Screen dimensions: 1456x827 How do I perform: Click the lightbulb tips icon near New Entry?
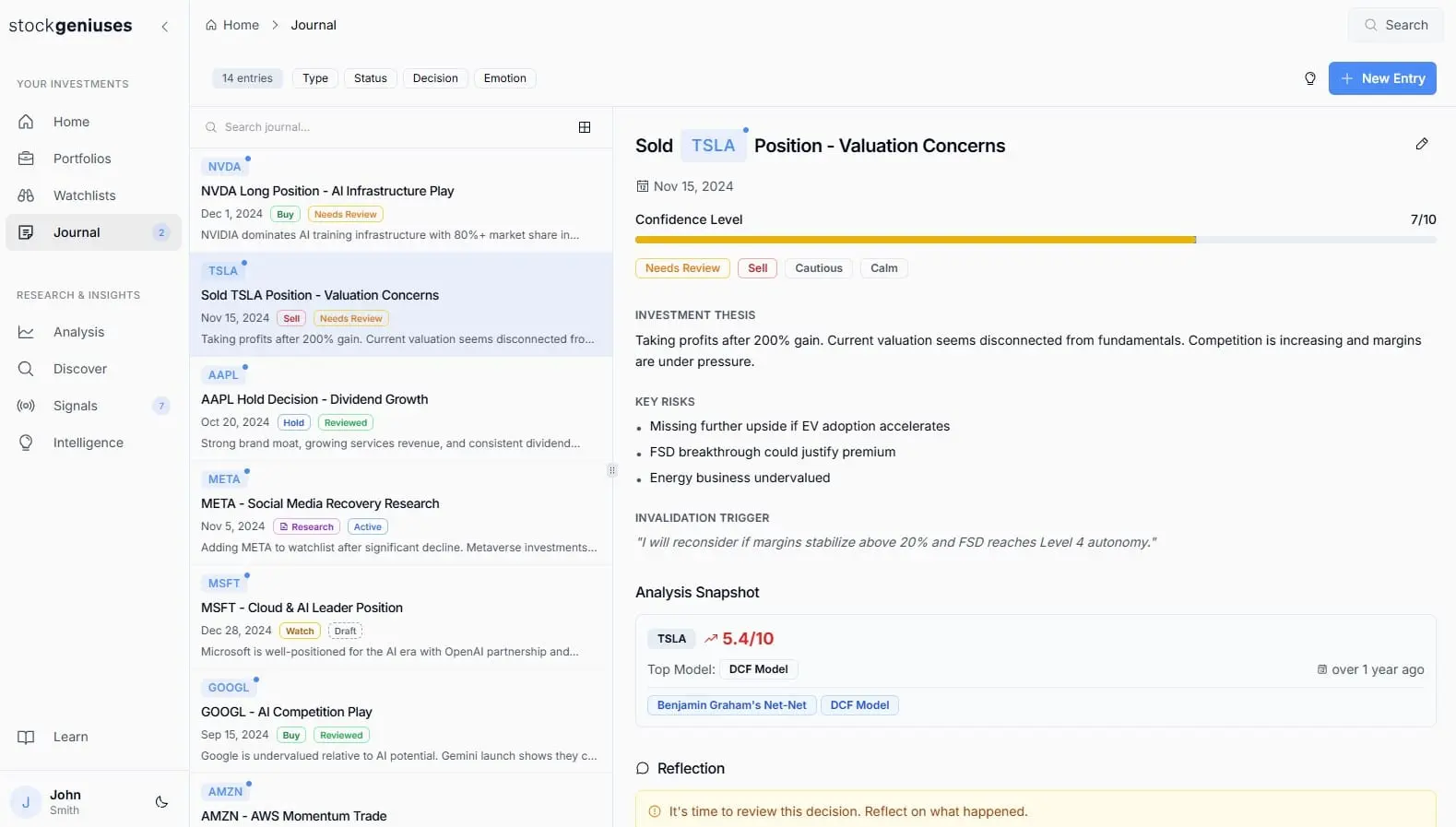(1310, 78)
